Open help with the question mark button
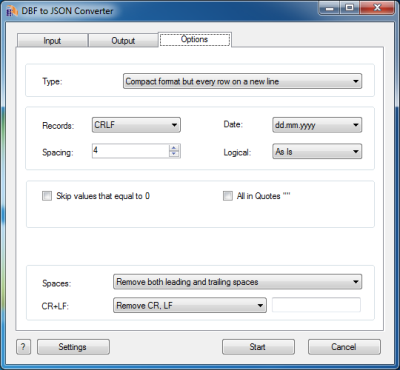Image resolution: width=400 pixels, height=370 pixels. point(23,347)
